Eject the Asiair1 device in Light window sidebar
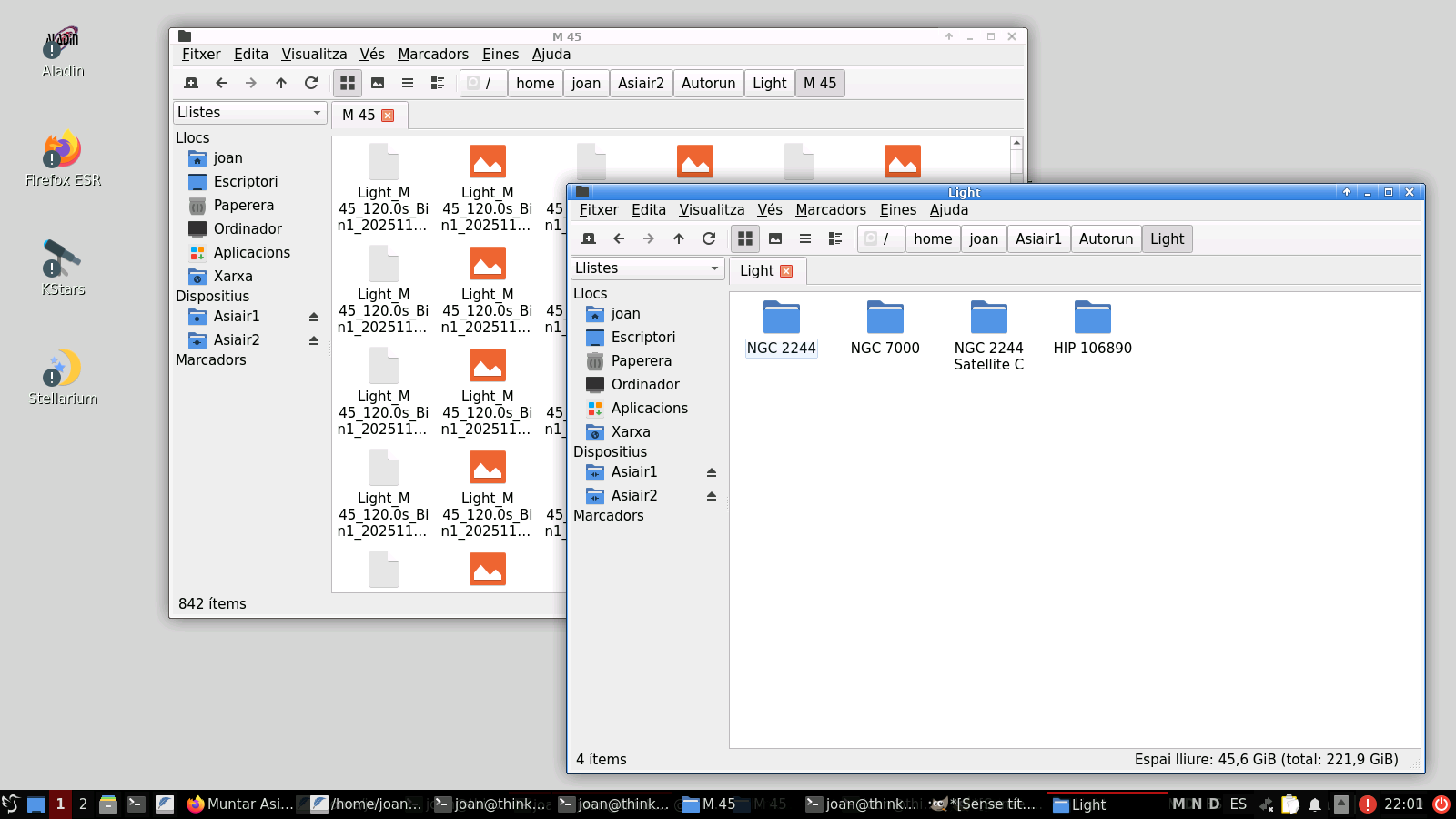Screen dimensions: 1456x819 point(712,472)
